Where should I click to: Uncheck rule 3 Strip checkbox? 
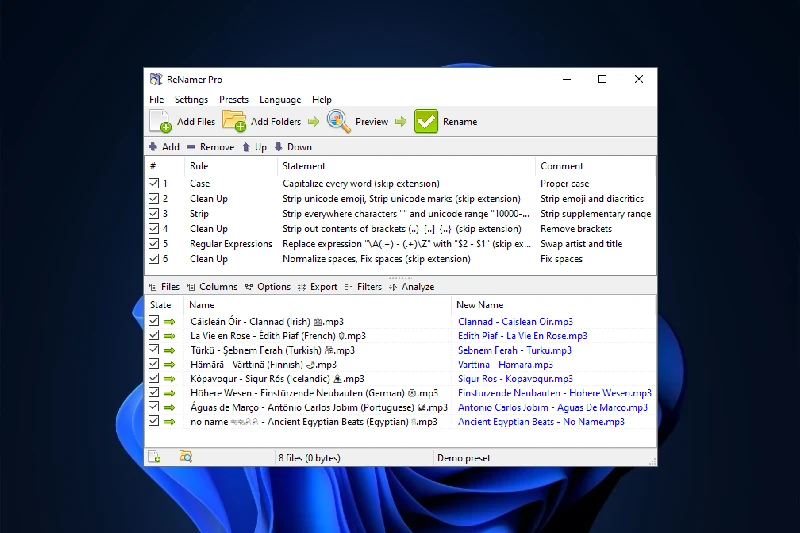tap(154, 213)
